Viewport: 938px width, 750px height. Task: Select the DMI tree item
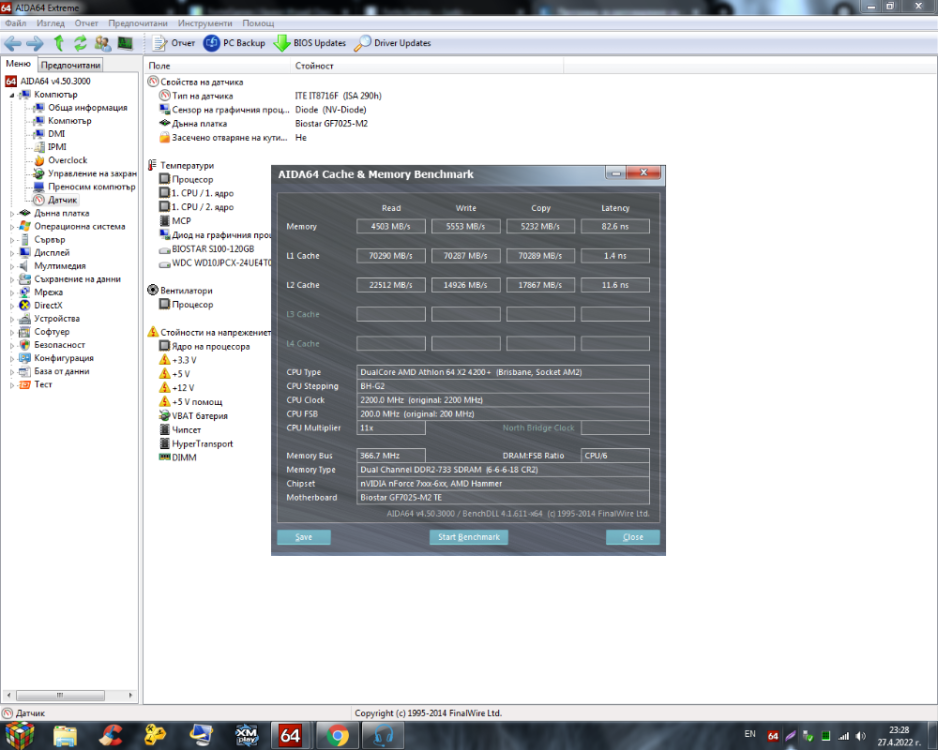[x=56, y=134]
